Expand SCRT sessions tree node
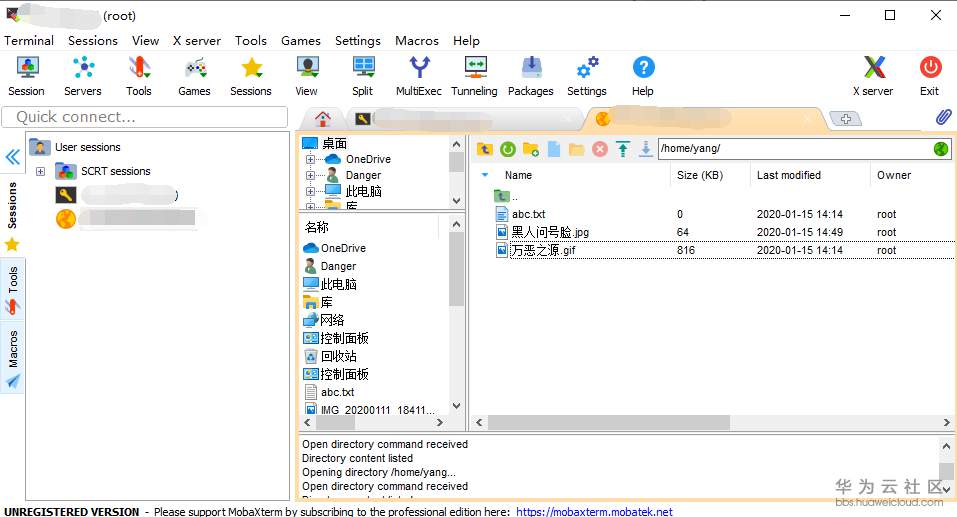The image size is (957, 517). (40, 172)
